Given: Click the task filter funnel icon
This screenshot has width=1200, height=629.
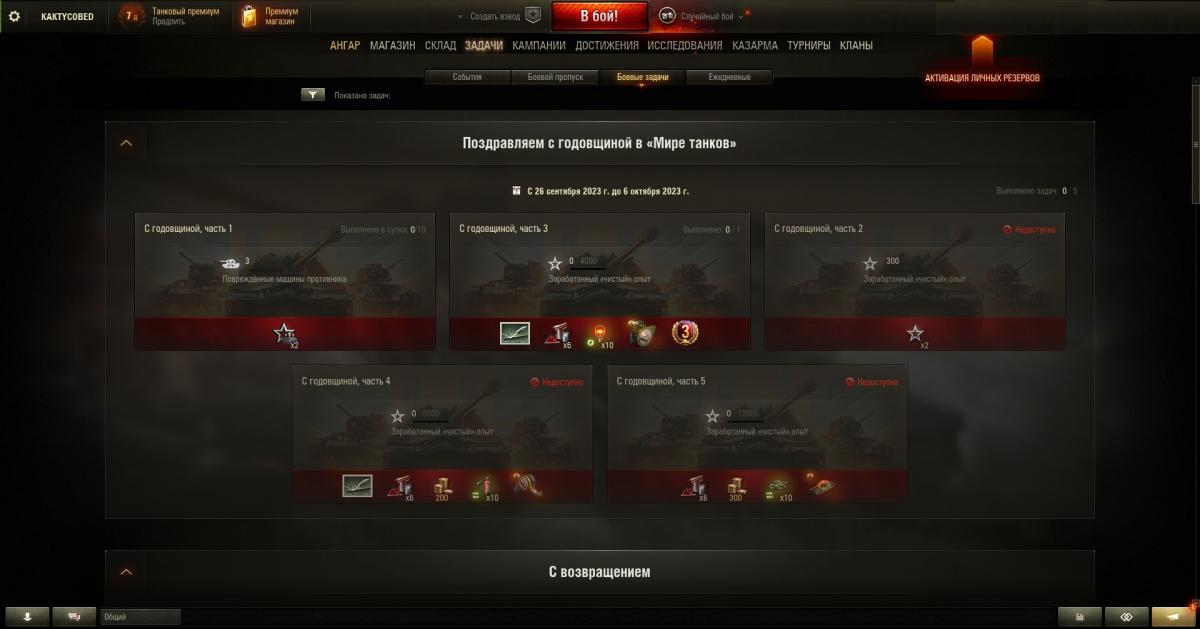Looking at the screenshot, I should [x=313, y=95].
